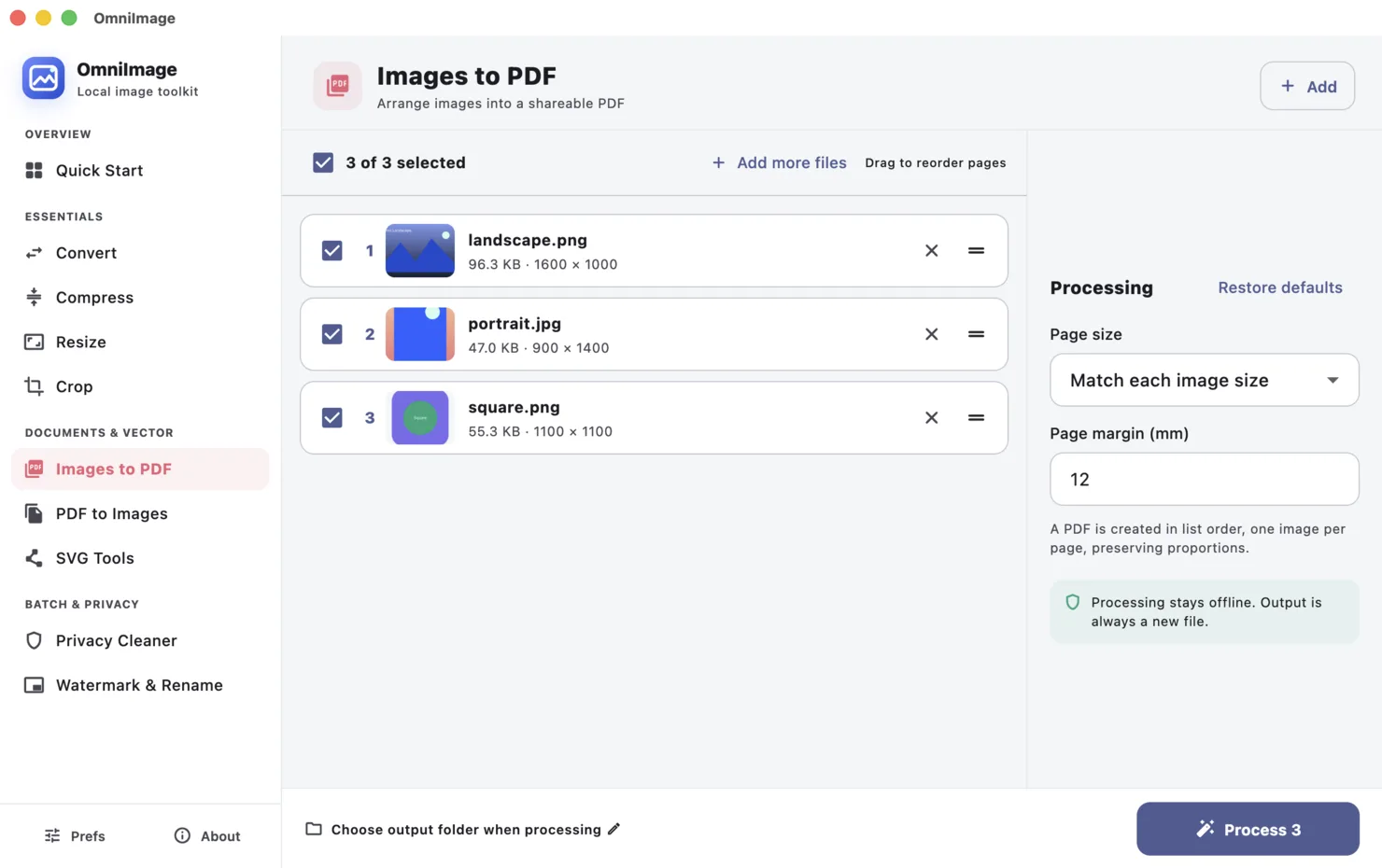Viewport: 1382px width, 868px height.
Task: Click the pencil edit icon for output folder
Action: pyautogui.click(x=613, y=829)
